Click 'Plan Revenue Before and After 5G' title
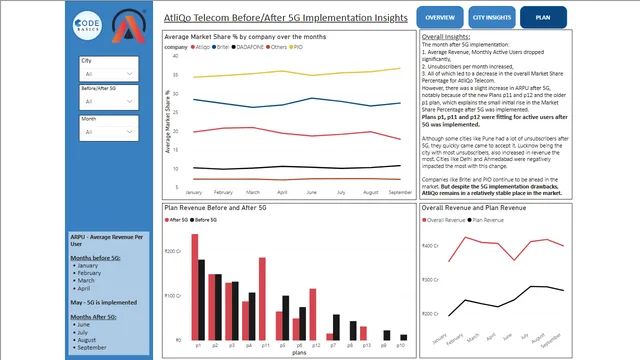Viewport: 640px width, 360px height. pyautogui.click(x=215, y=208)
